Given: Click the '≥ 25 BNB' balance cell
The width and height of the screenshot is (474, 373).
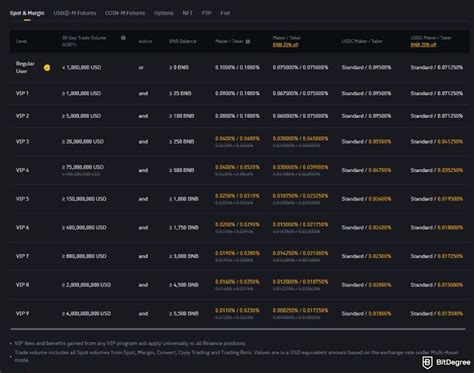Looking at the screenshot, I should [180, 93].
